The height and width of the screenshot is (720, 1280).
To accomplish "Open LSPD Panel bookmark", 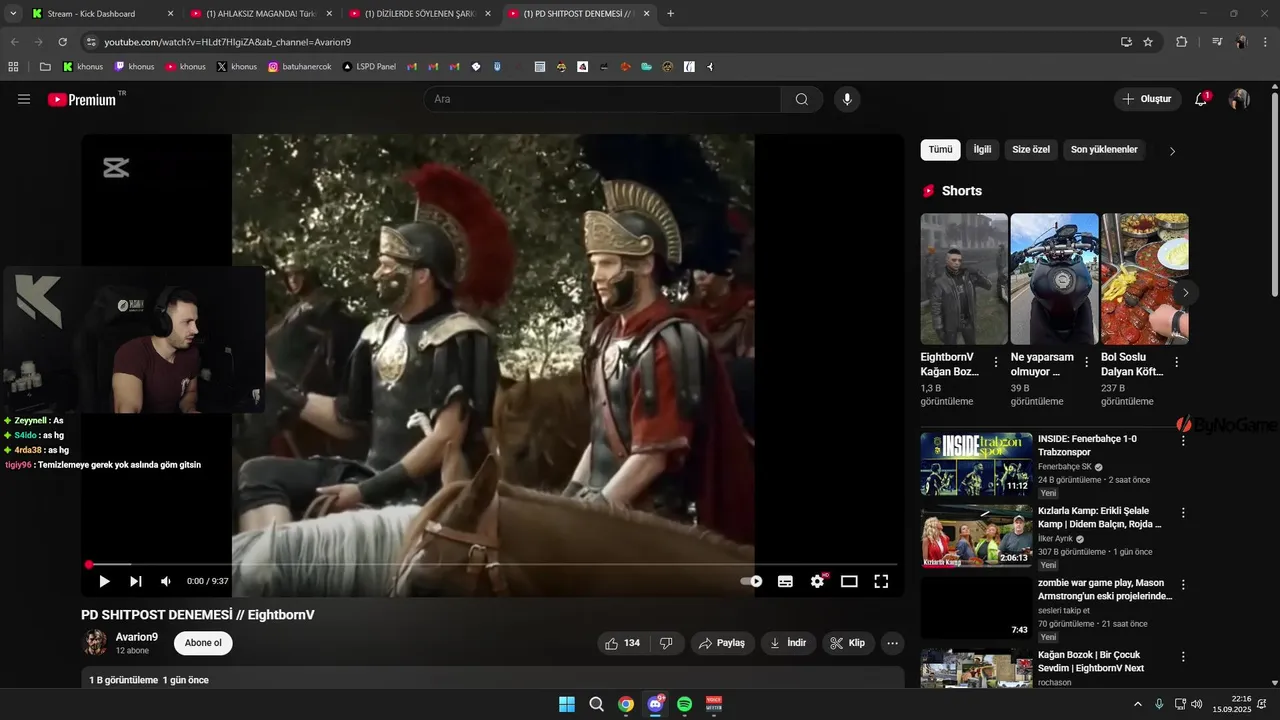I will coord(369,67).
